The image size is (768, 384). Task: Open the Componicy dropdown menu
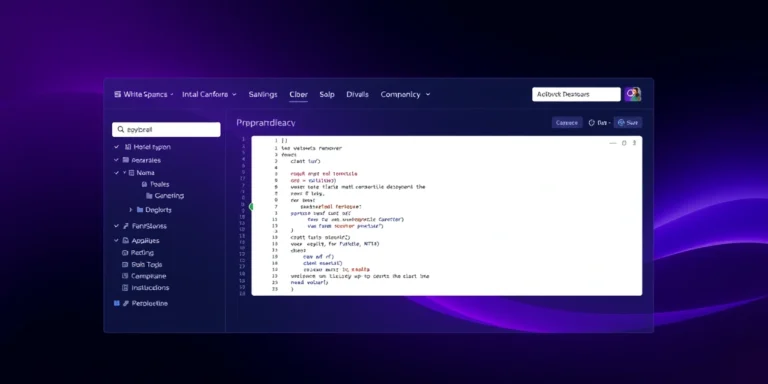[405, 95]
